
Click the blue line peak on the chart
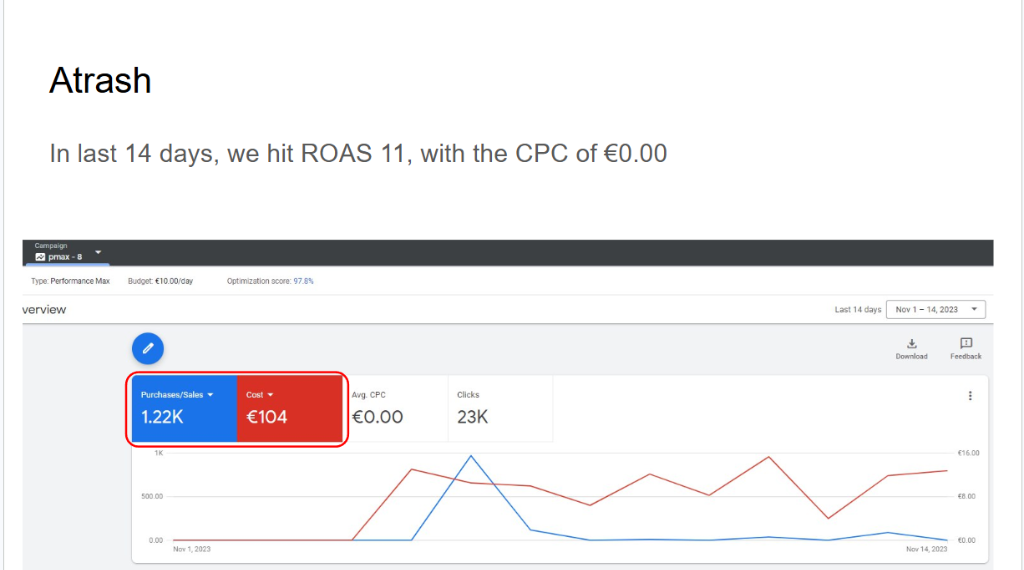coord(471,456)
